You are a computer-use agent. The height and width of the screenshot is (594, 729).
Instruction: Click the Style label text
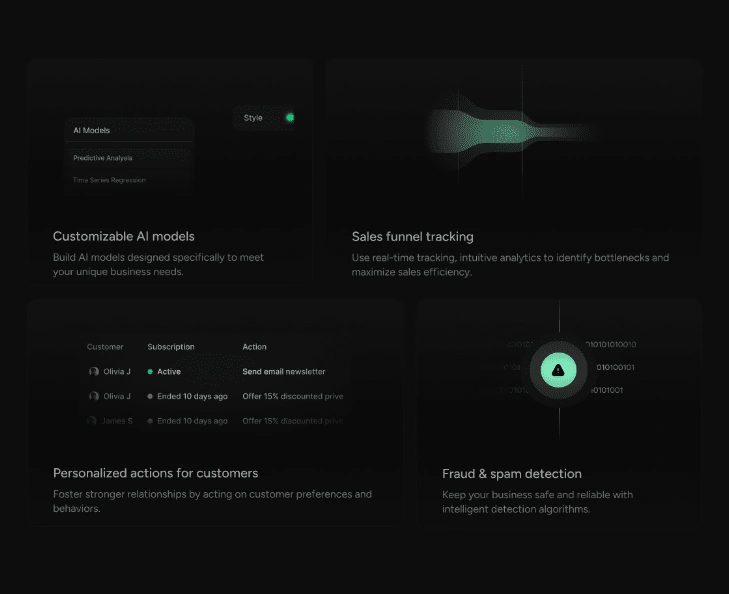(253, 118)
